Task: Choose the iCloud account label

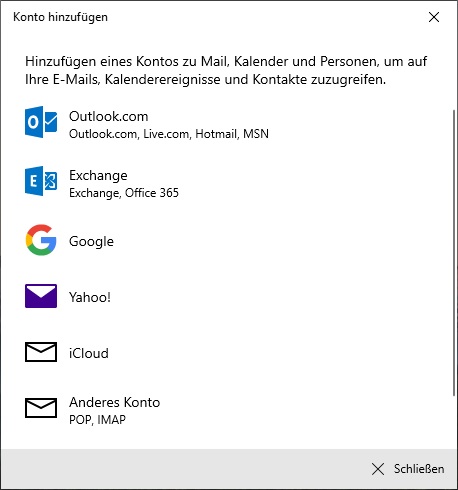Action: click(89, 353)
